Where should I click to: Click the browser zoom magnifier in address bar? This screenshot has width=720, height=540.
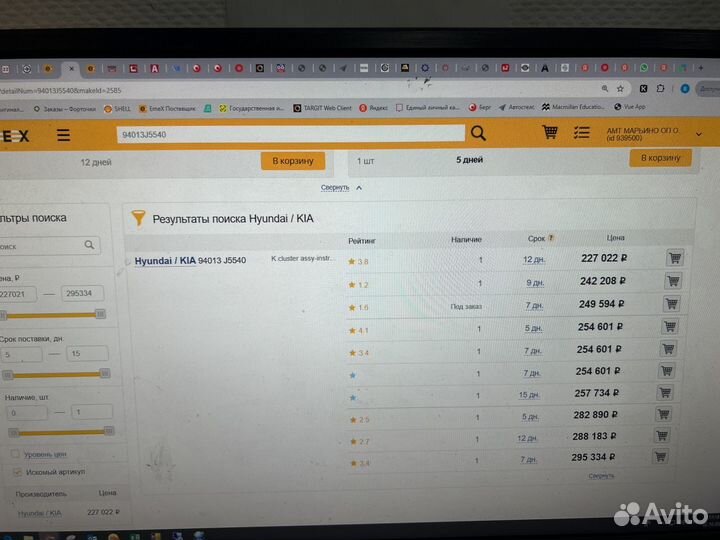605,89
